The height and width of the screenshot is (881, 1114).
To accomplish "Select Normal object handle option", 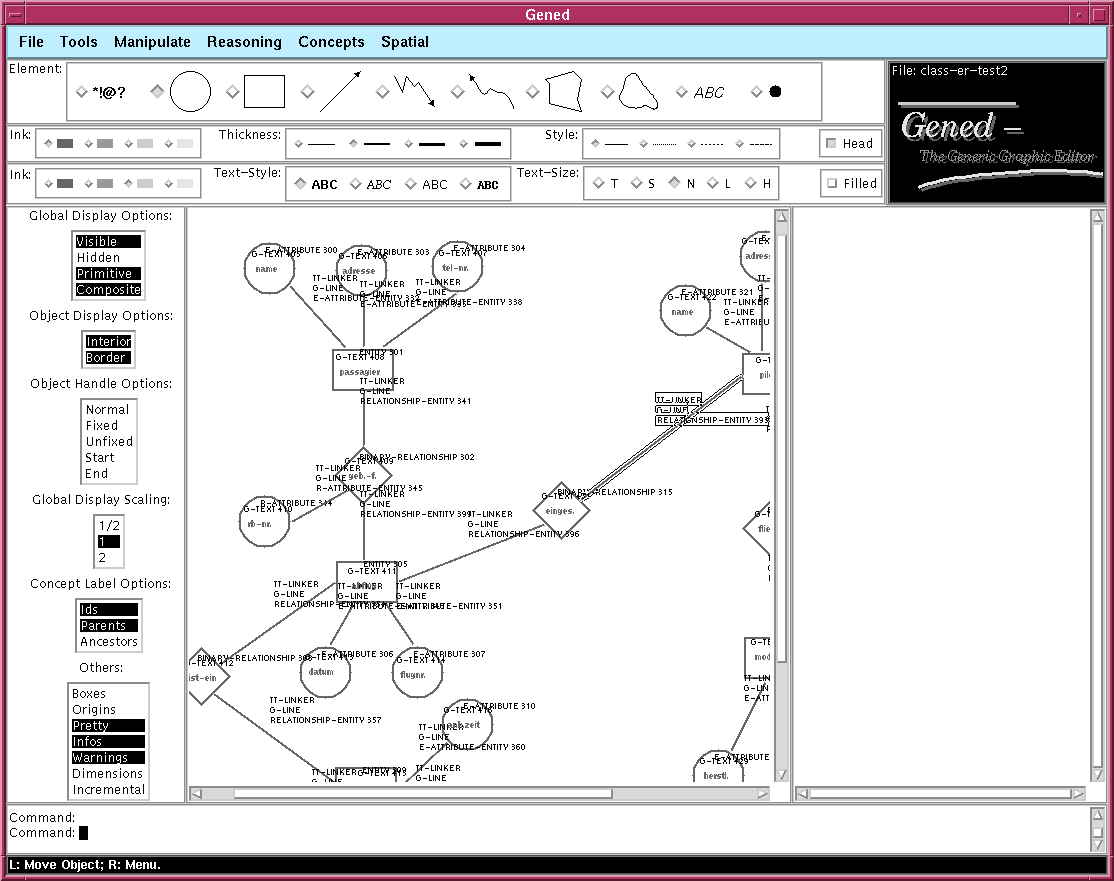I will tap(109, 409).
